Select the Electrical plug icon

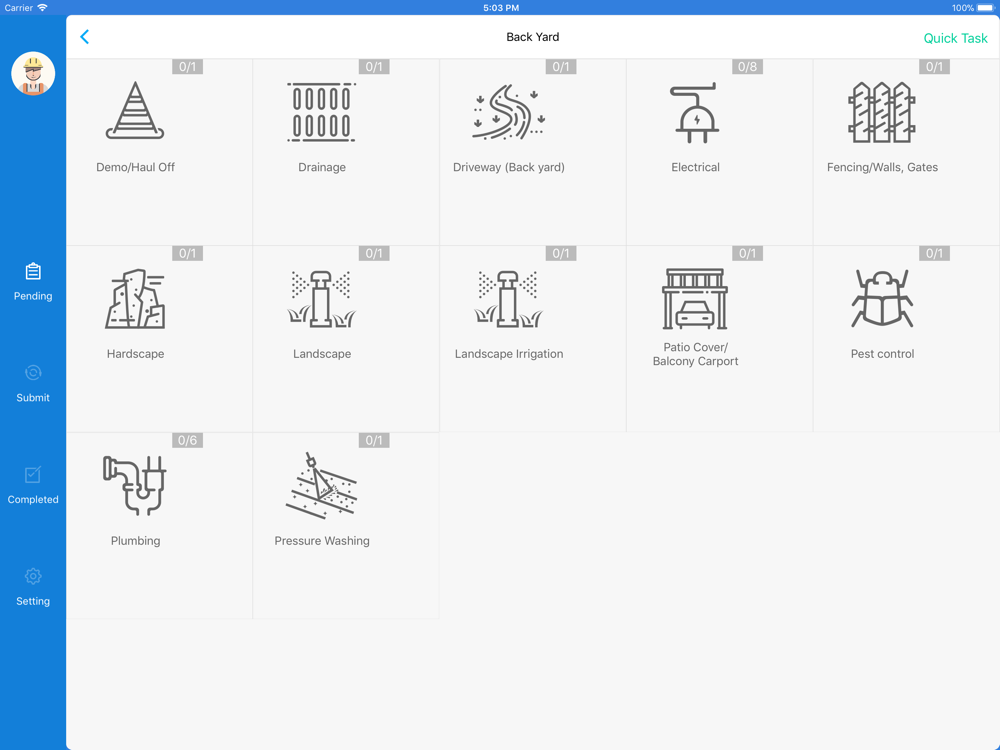click(695, 112)
